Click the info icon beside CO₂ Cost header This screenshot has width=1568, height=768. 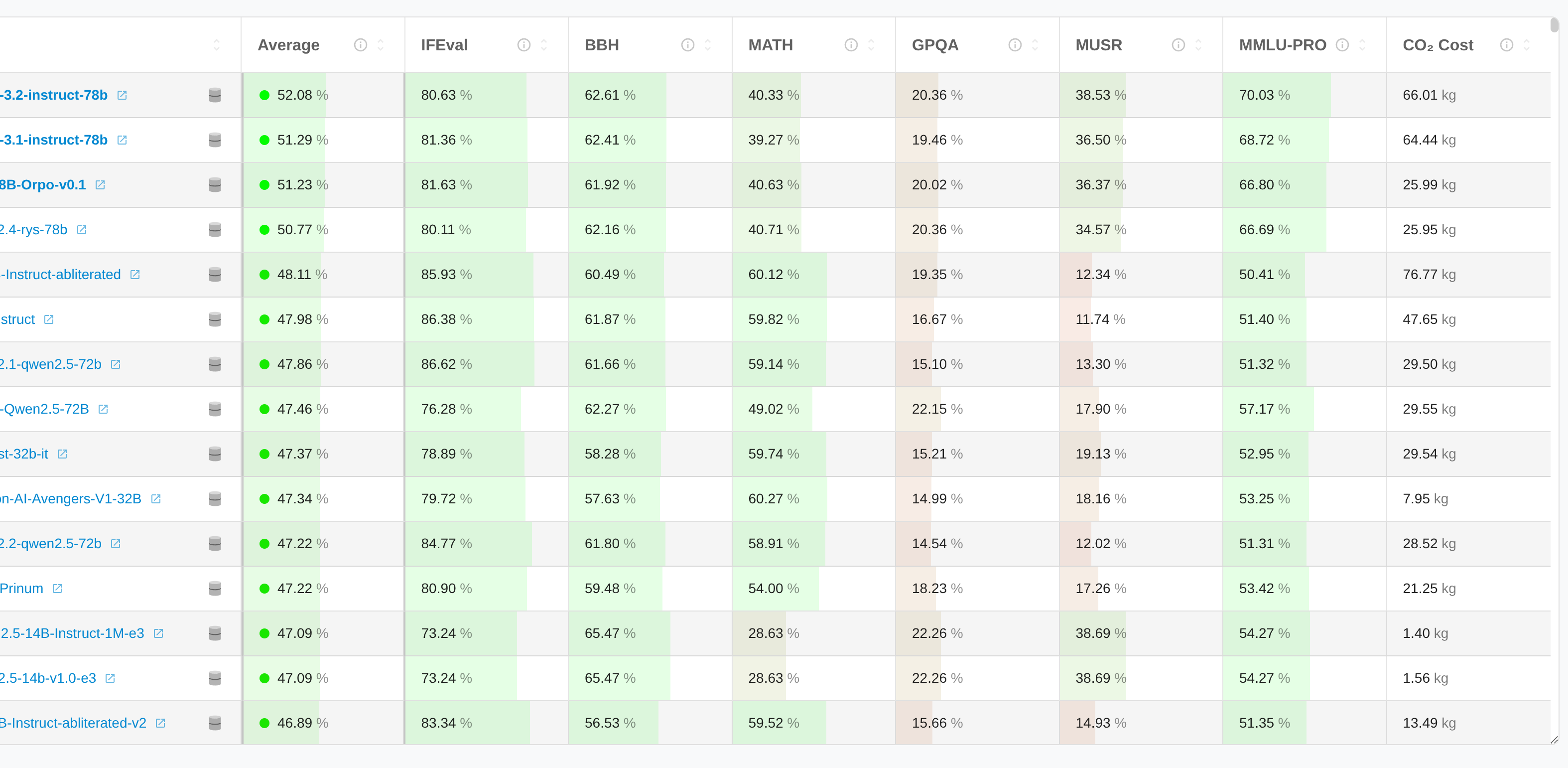coord(1507,45)
